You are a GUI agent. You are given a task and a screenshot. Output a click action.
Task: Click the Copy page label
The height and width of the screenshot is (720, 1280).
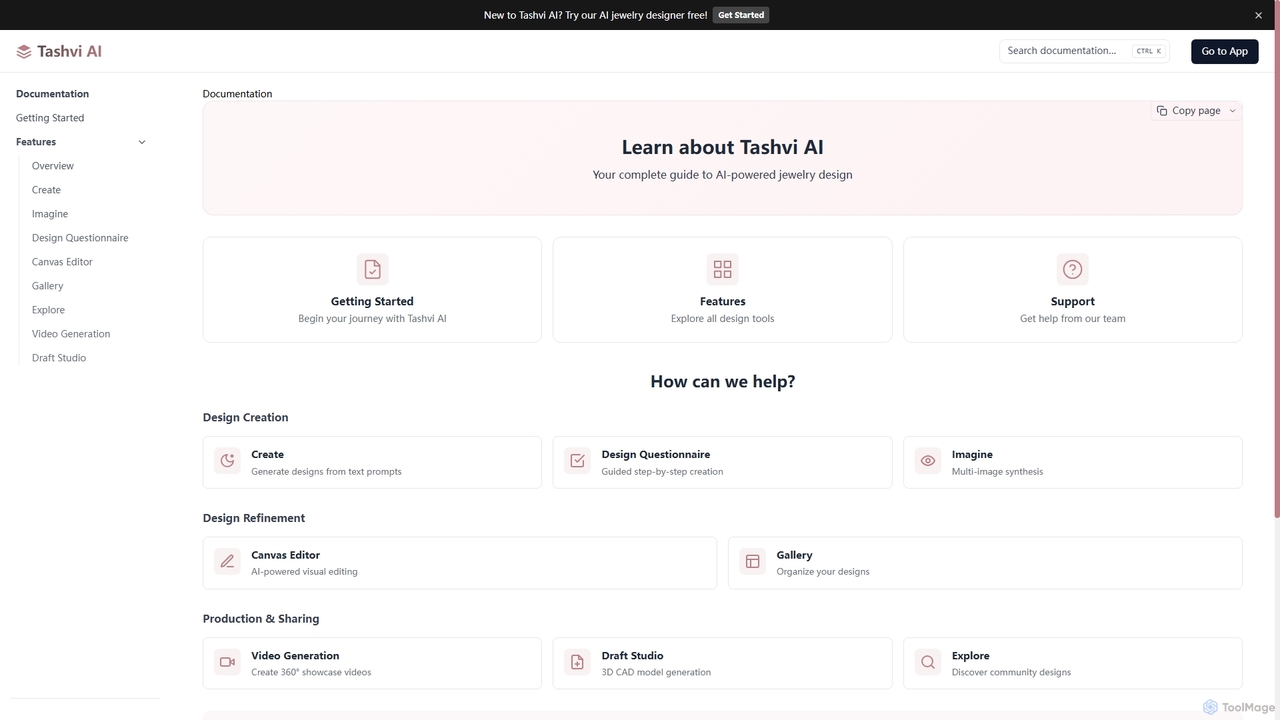(1196, 111)
